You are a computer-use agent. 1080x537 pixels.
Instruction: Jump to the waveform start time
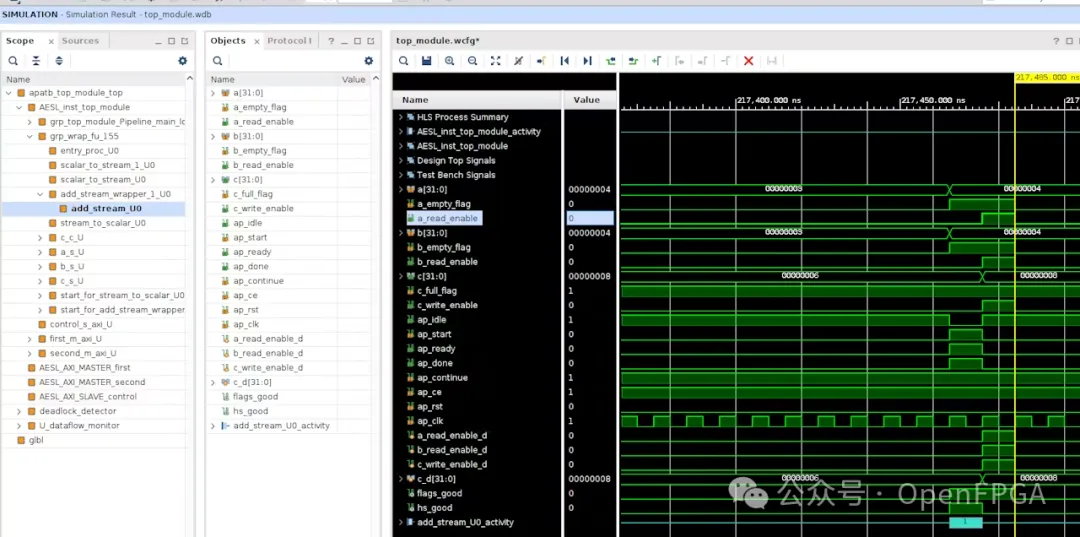(x=565, y=61)
